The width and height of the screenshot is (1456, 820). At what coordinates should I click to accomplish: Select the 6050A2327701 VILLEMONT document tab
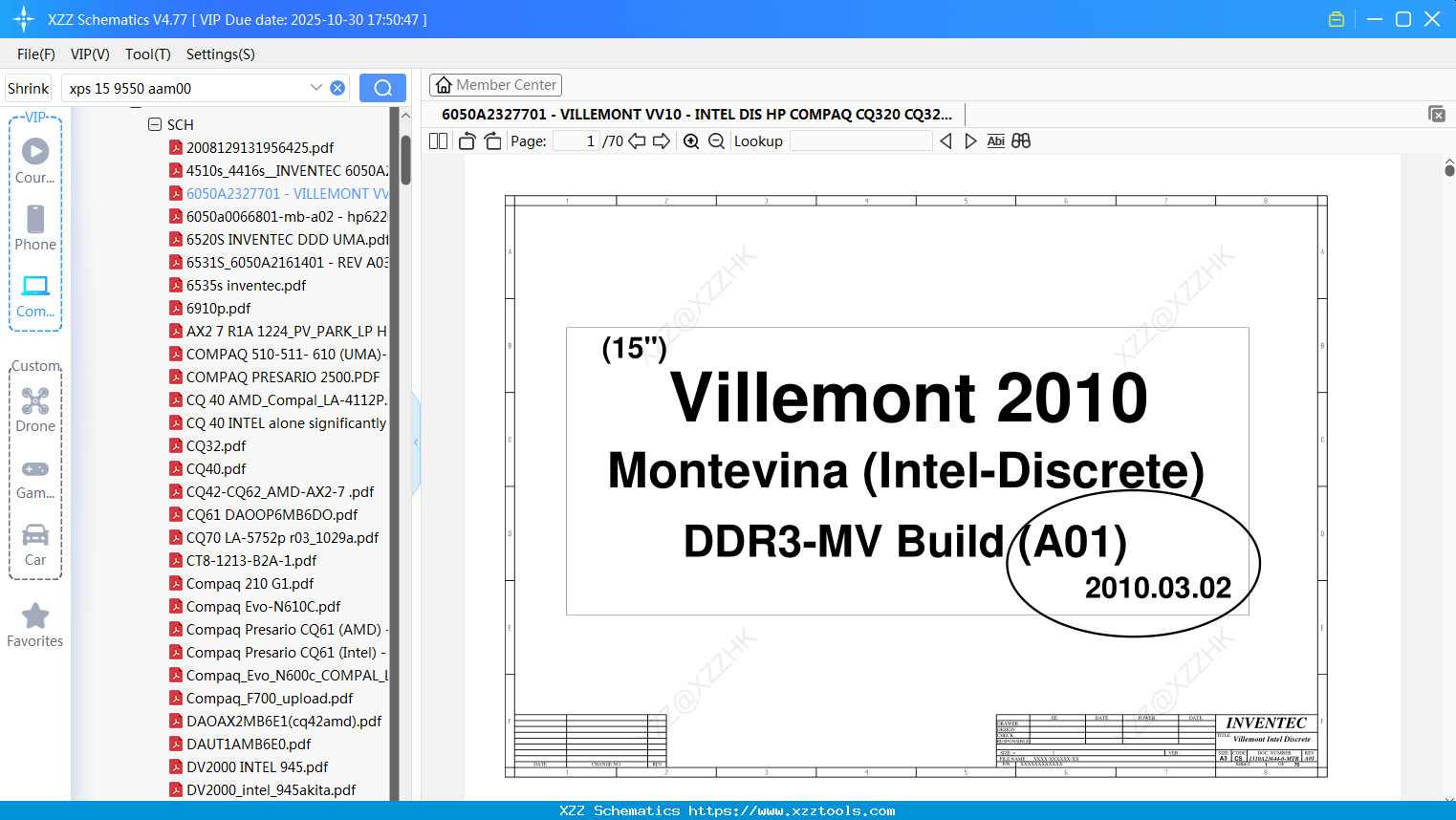pyautogui.click(x=697, y=114)
